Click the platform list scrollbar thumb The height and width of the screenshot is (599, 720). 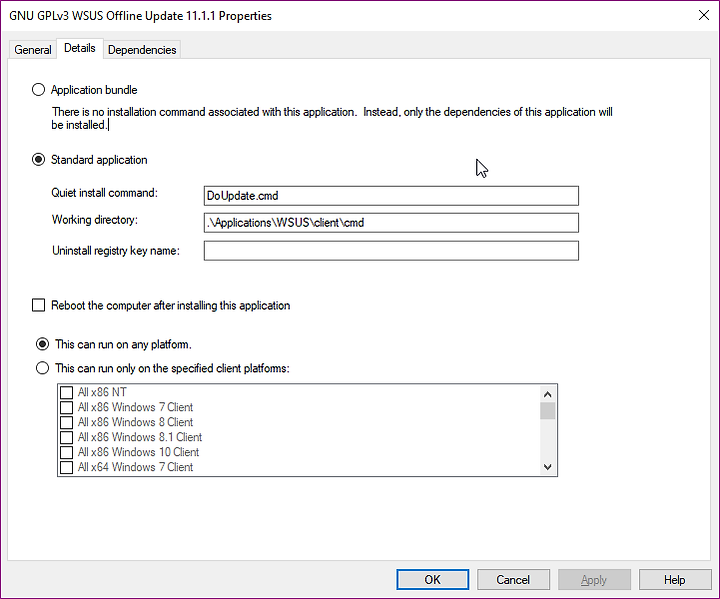(x=547, y=411)
